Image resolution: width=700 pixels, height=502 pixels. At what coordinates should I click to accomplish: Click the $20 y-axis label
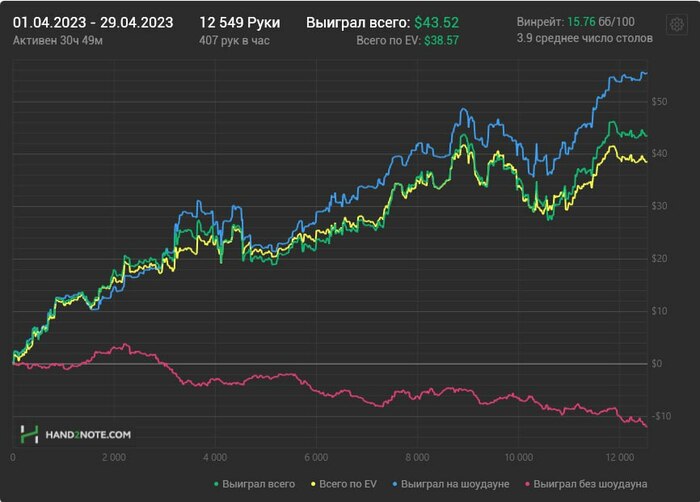[x=659, y=259]
